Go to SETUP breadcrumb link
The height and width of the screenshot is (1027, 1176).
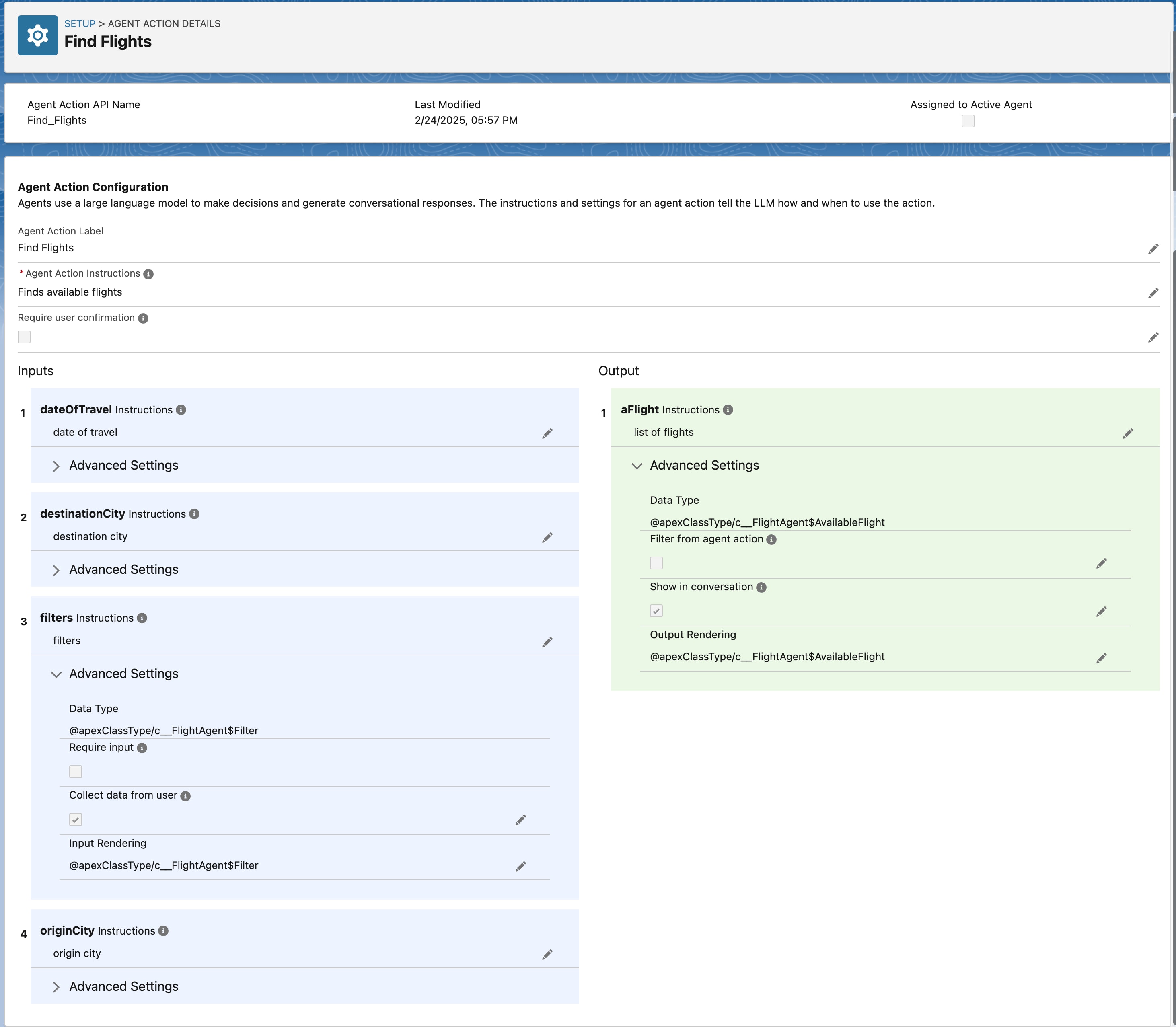click(80, 23)
